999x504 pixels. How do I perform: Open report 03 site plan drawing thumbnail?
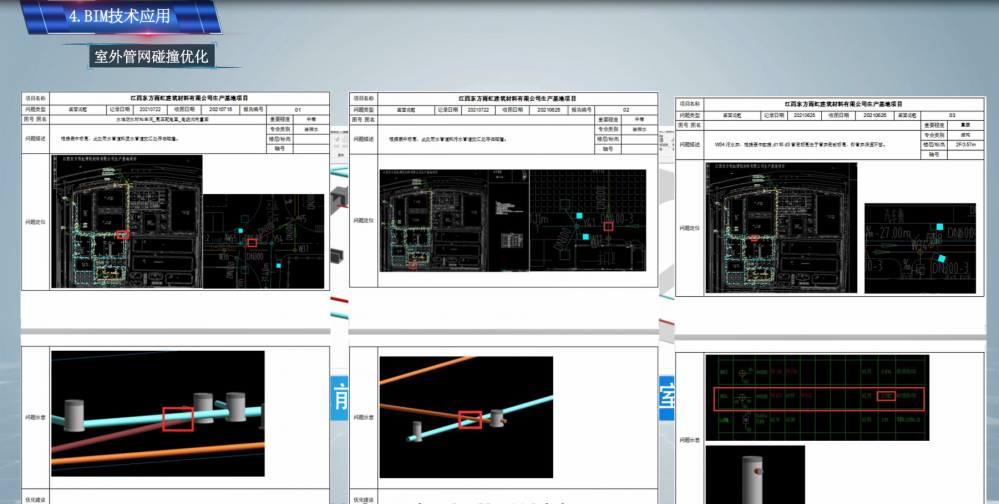(780, 226)
